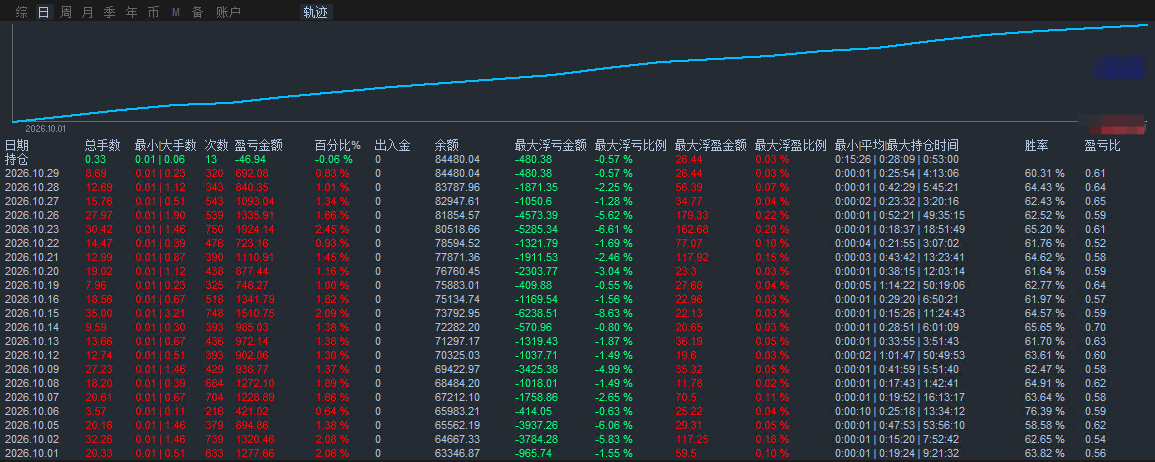Click profit amount 1924.14
Screen dimensions: 1155x462
[x=254, y=229]
